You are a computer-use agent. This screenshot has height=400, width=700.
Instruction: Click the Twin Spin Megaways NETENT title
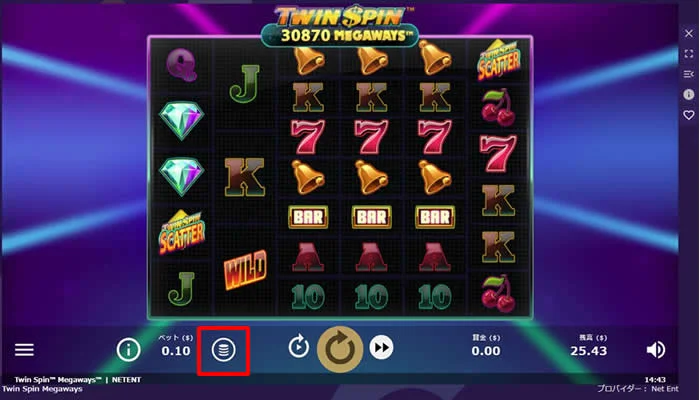tap(78, 380)
